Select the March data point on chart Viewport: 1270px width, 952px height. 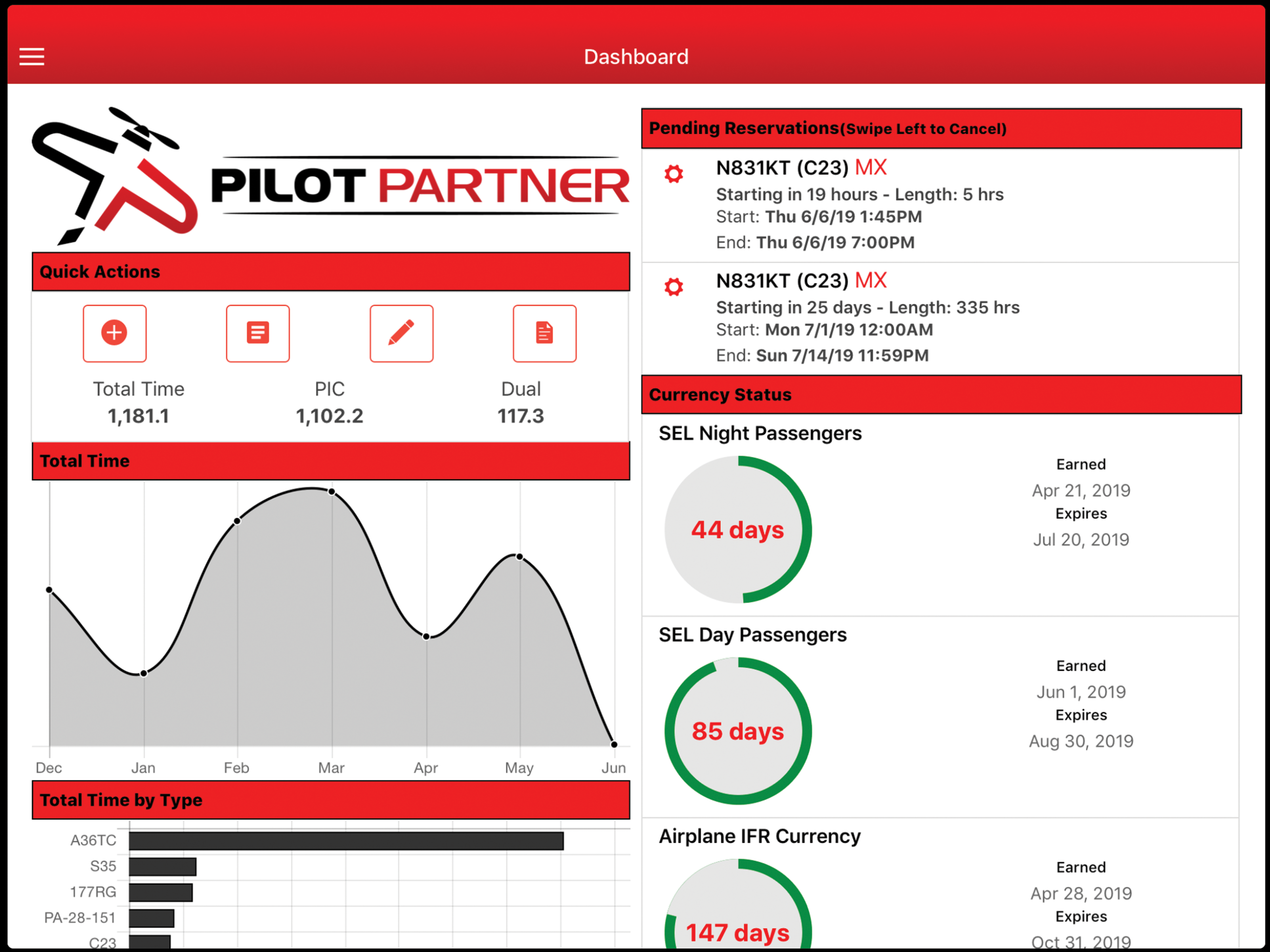(x=332, y=491)
